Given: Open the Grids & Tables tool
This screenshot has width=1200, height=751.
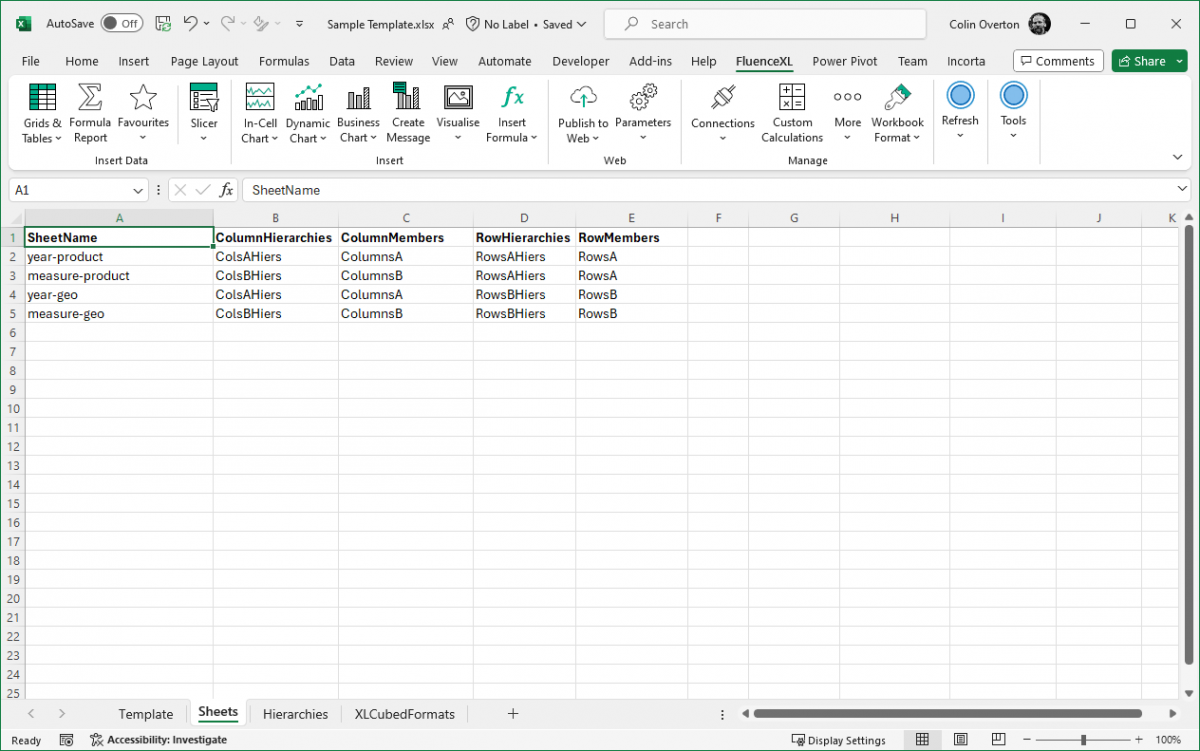Looking at the screenshot, I should coord(41,112).
